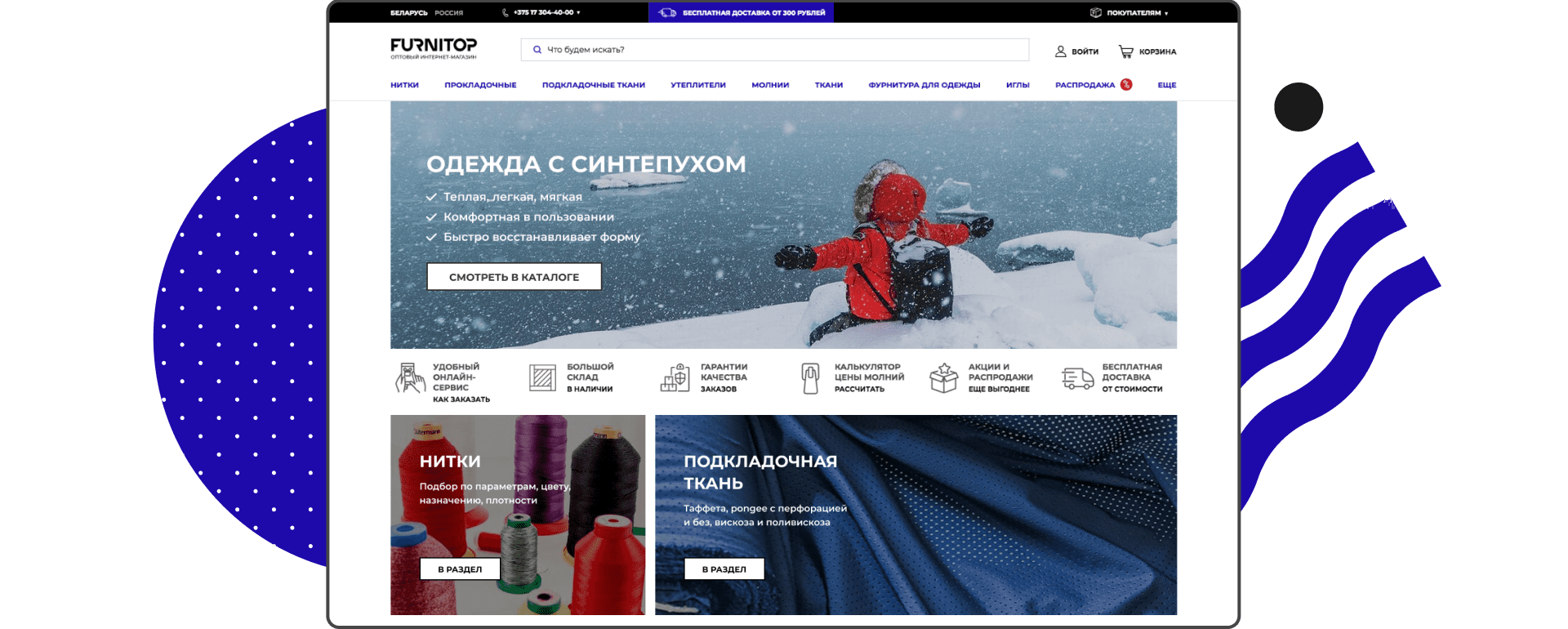1568x629 pixels.
Task: Click the magnifier search icon
Action: point(537,50)
